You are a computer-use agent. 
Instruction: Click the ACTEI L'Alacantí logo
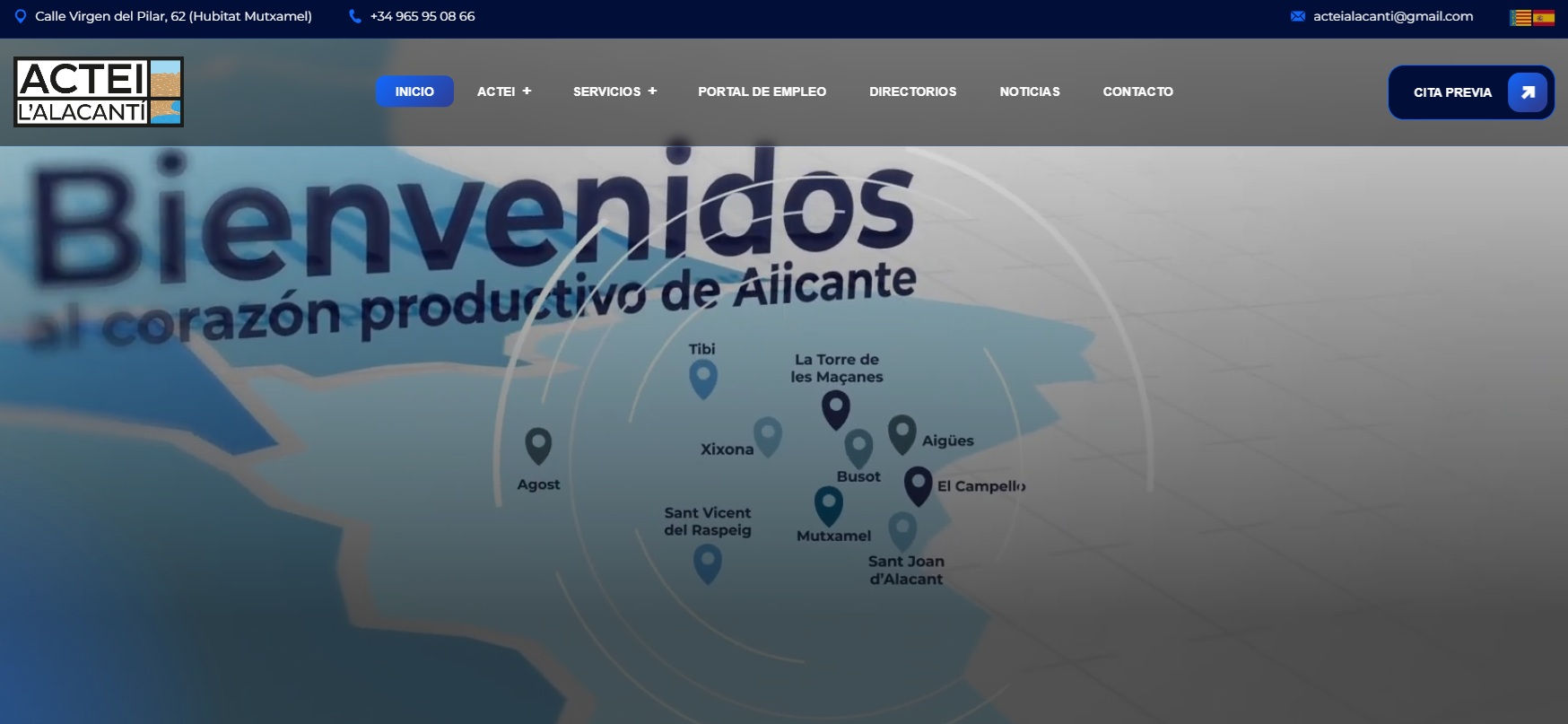point(99,92)
